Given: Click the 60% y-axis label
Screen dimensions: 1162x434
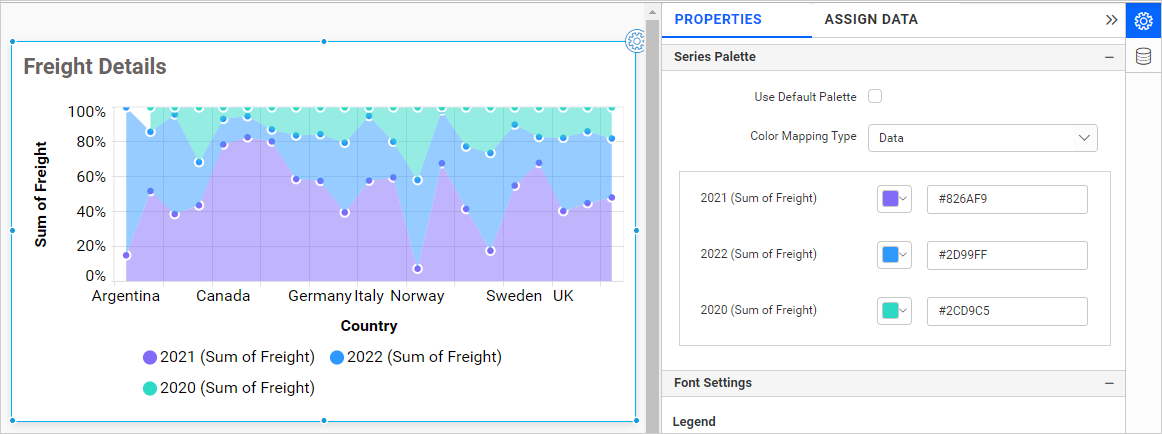Looking at the screenshot, I should pos(91,177).
